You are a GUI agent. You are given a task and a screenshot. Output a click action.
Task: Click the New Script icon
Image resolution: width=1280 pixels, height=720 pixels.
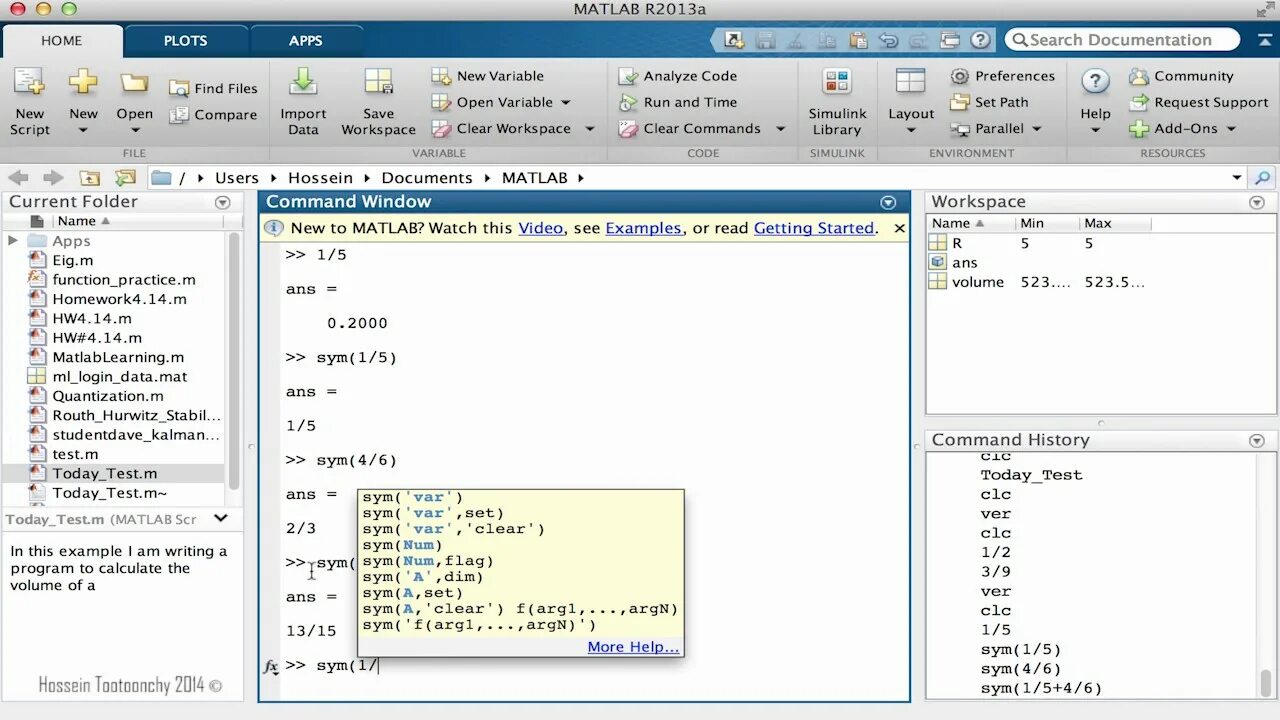coord(29,84)
